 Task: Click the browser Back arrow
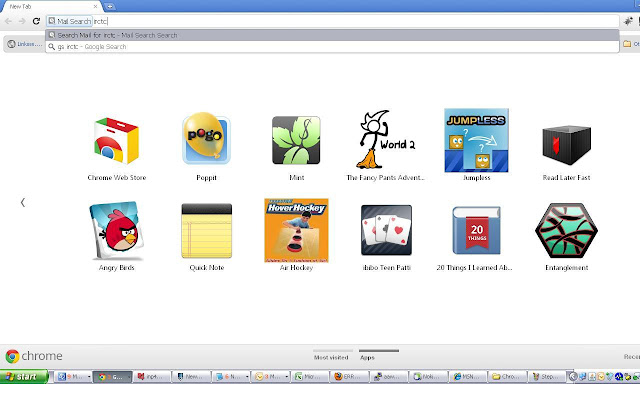click(x=9, y=21)
